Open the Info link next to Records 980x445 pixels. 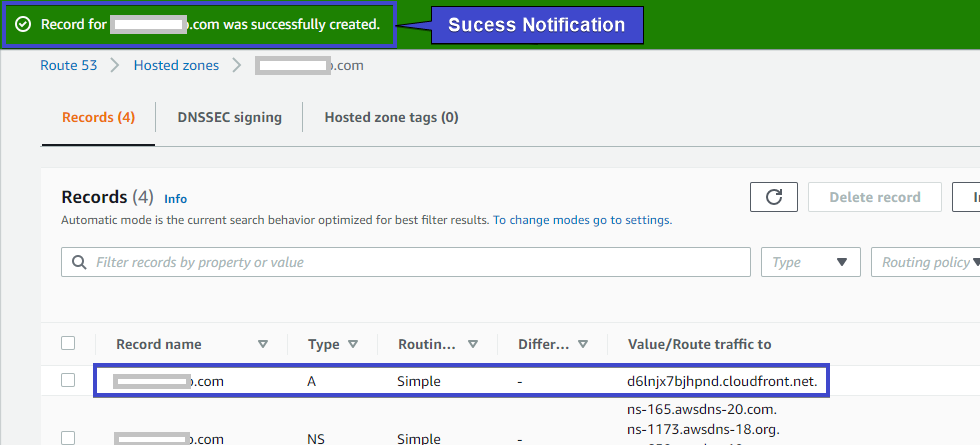176,199
